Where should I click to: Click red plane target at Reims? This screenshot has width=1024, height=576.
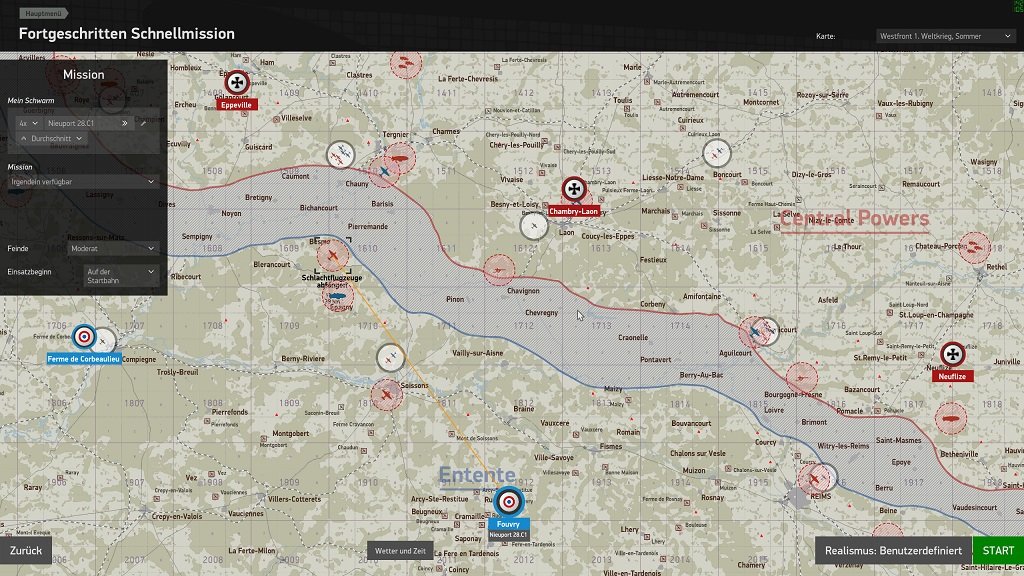[x=813, y=479]
